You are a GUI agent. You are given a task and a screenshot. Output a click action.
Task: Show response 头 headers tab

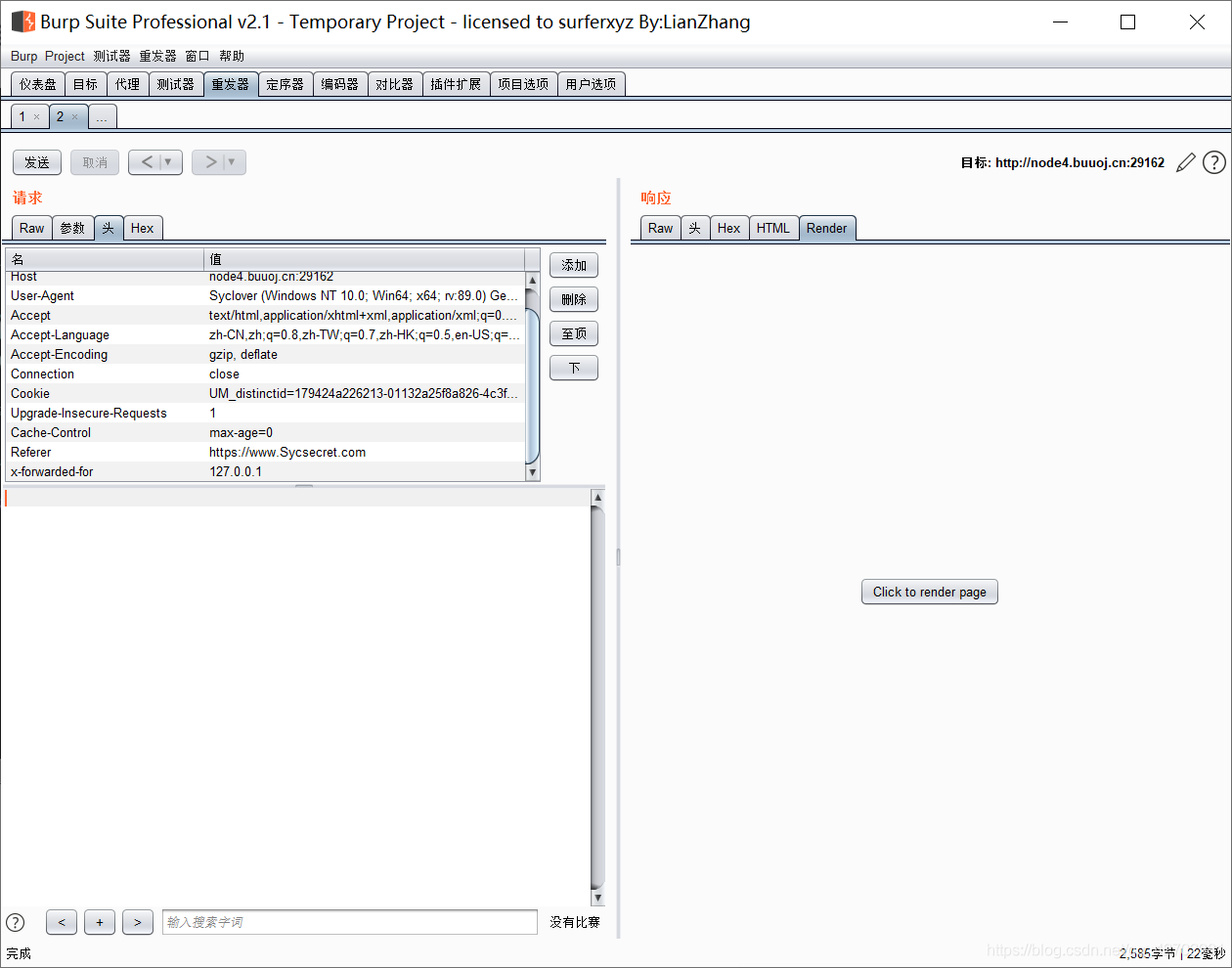[x=695, y=228]
